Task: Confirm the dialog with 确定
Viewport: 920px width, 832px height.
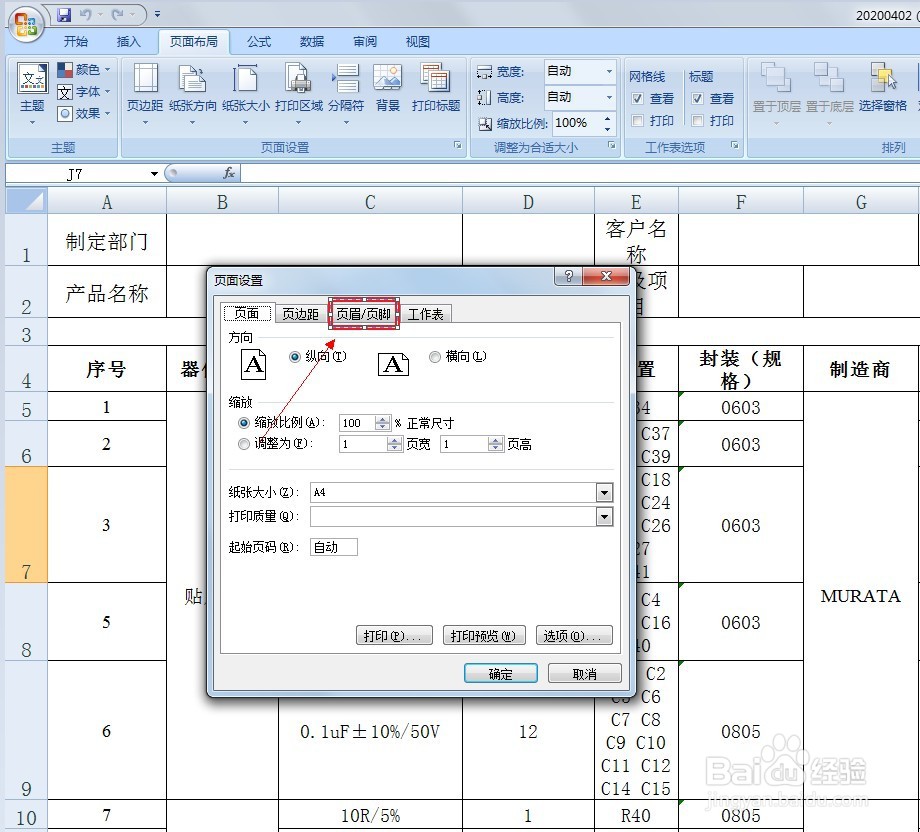Action: (500, 673)
